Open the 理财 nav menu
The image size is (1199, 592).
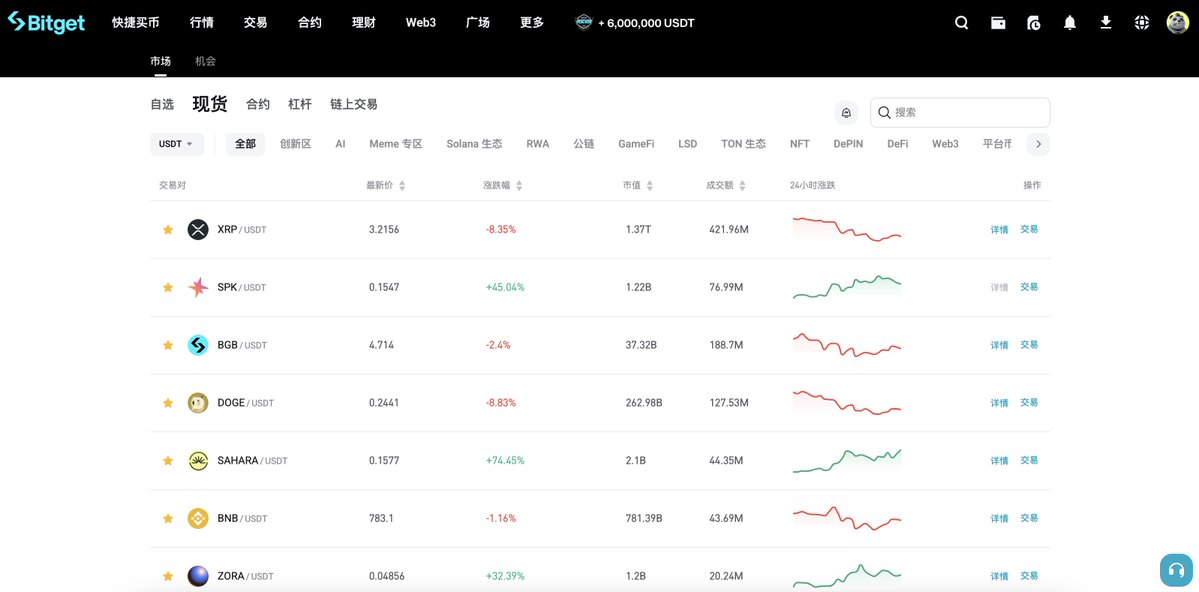(364, 23)
